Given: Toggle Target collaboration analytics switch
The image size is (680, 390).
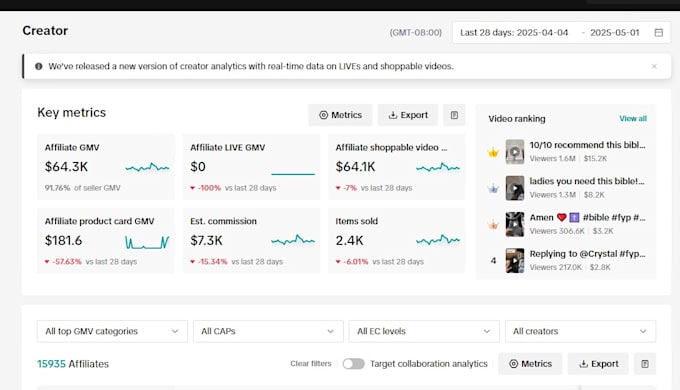Looking at the screenshot, I should coord(353,364).
